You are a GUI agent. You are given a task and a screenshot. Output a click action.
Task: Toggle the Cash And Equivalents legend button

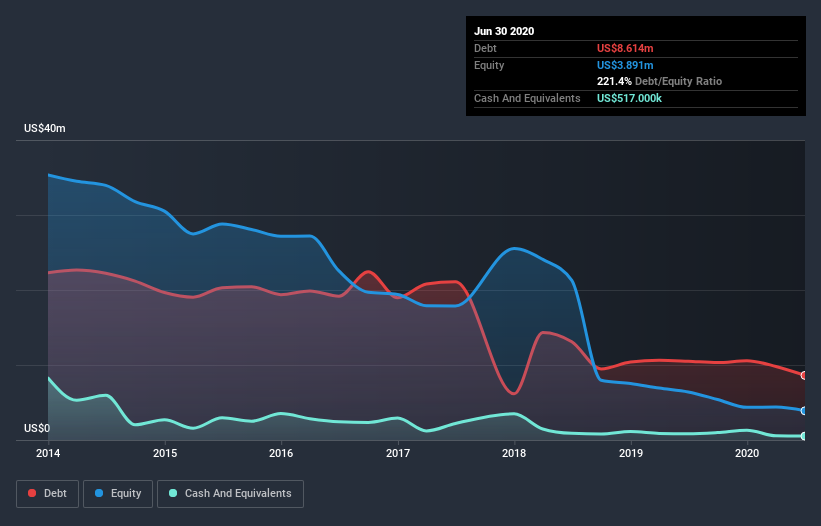(230, 494)
